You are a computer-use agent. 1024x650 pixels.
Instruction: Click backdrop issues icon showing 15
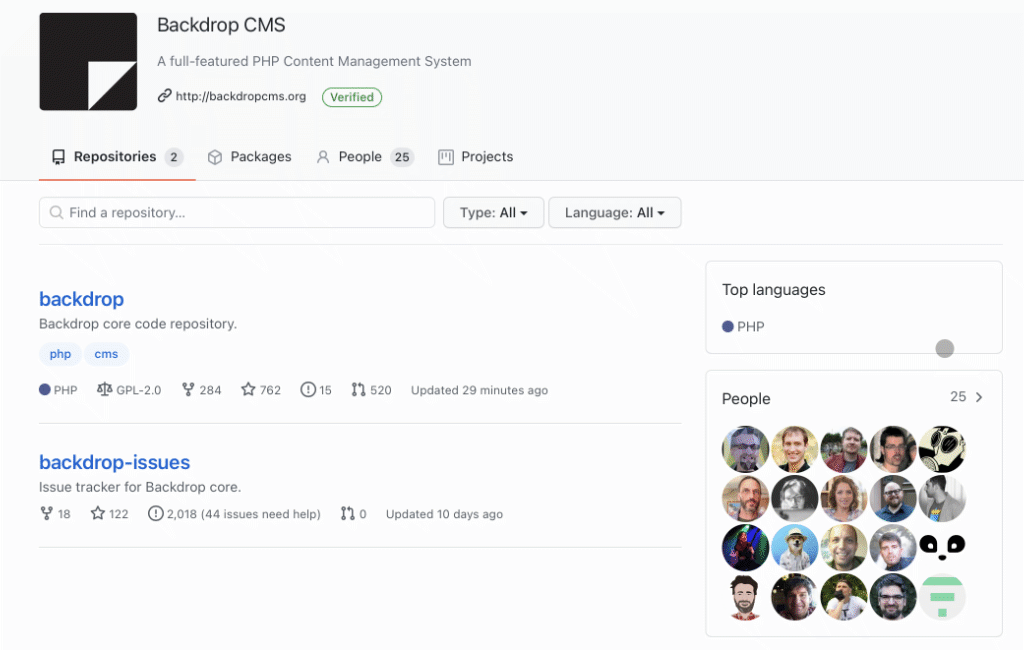(308, 389)
